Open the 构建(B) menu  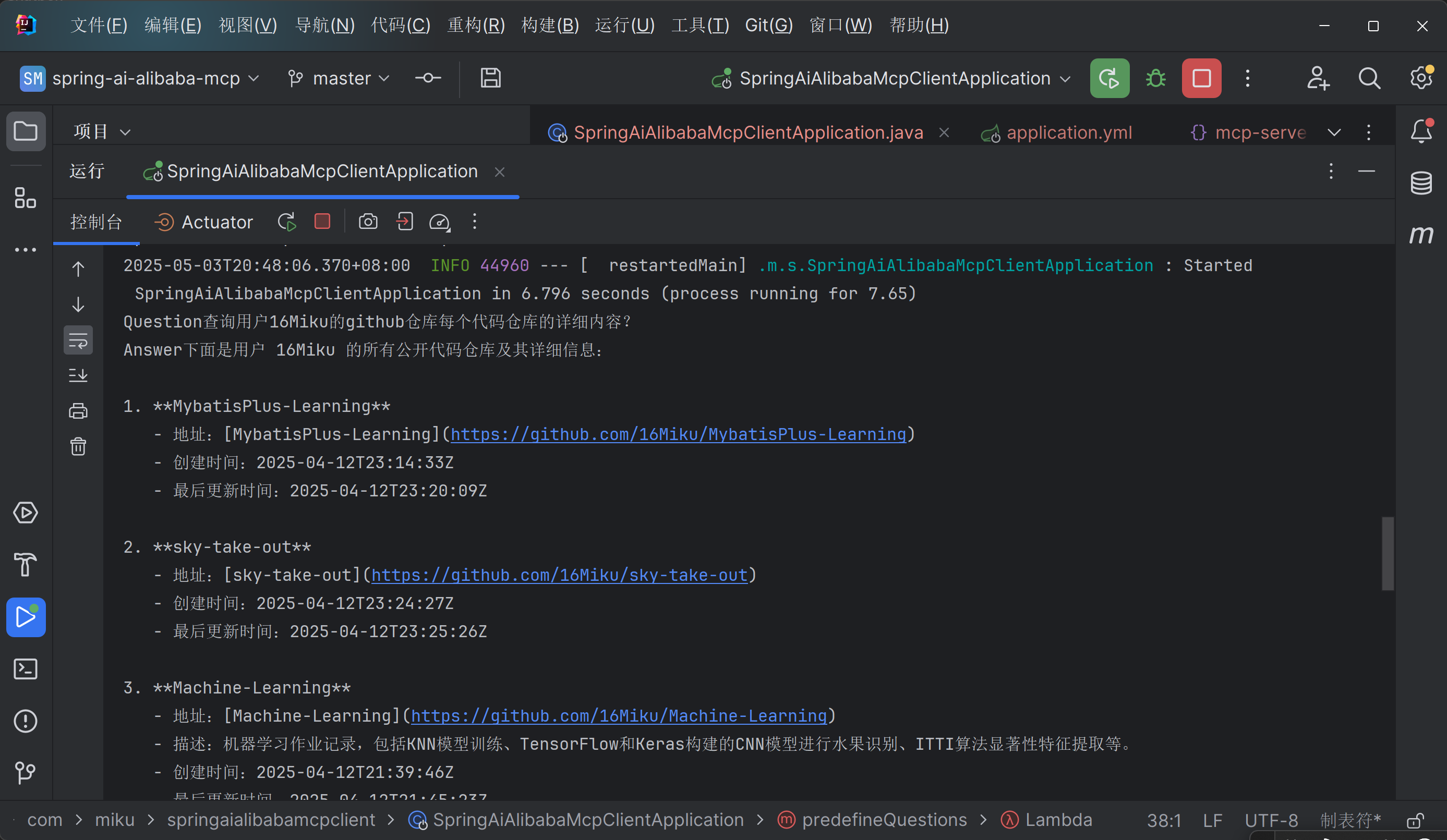pyautogui.click(x=549, y=25)
